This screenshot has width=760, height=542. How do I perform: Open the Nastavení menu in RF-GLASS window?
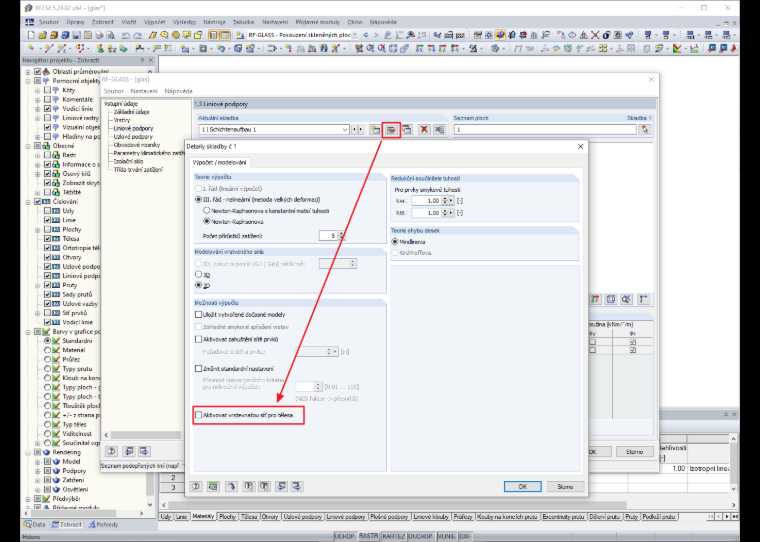click(x=144, y=91)
